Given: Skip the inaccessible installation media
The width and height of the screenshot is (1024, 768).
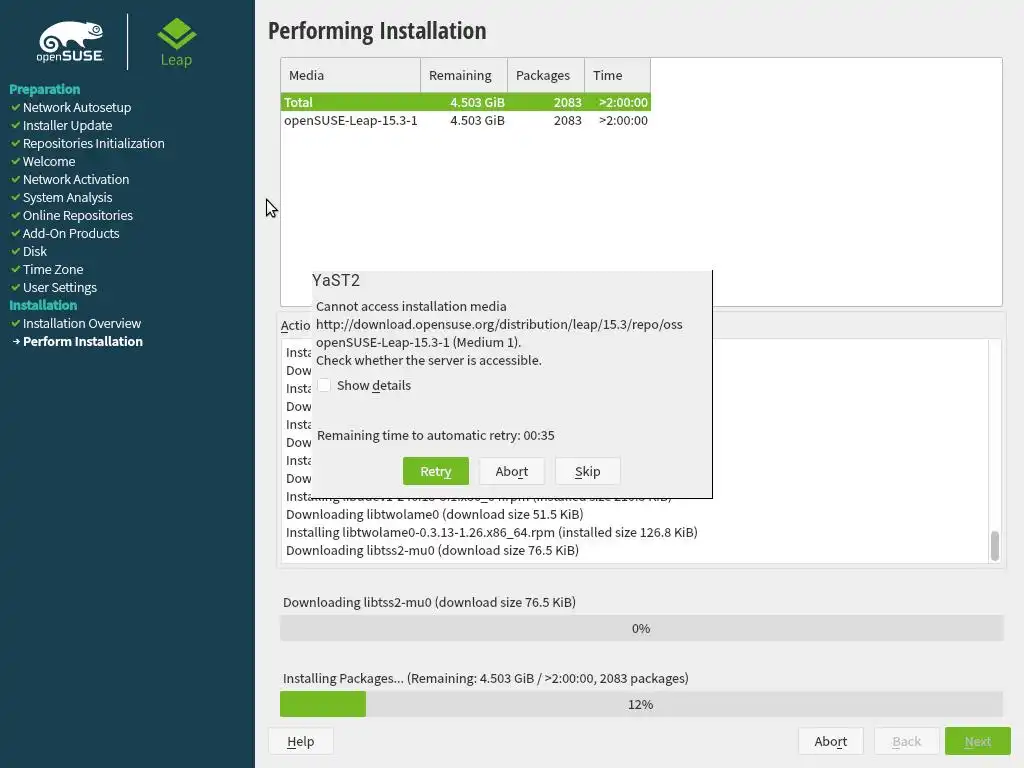Looking at the screenshot, I should tap(587, 471).
